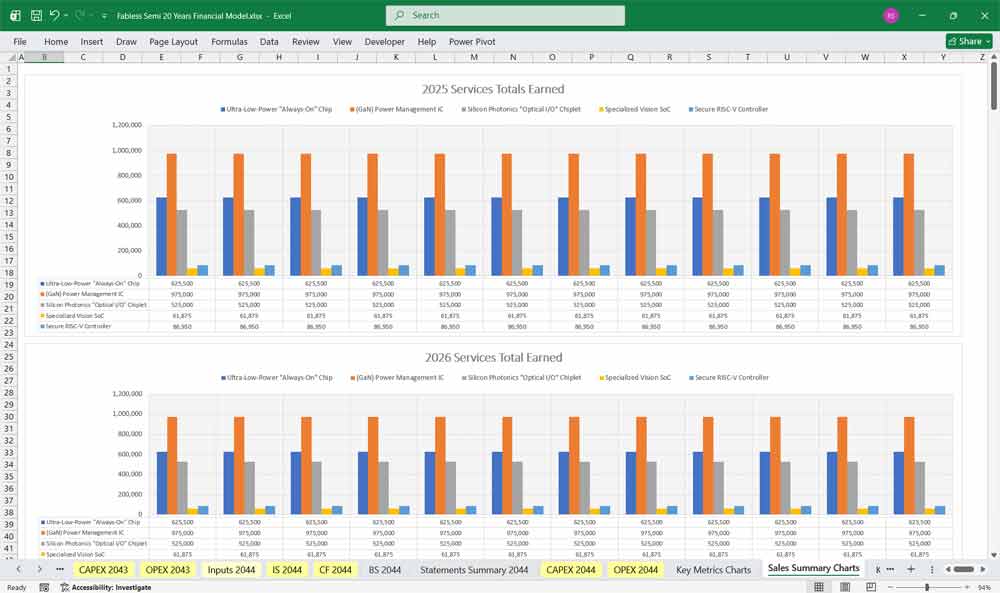This screenshot has height=593, width=1000.
Task: Click the Redo arrow icon
Action: coord(80,16)
